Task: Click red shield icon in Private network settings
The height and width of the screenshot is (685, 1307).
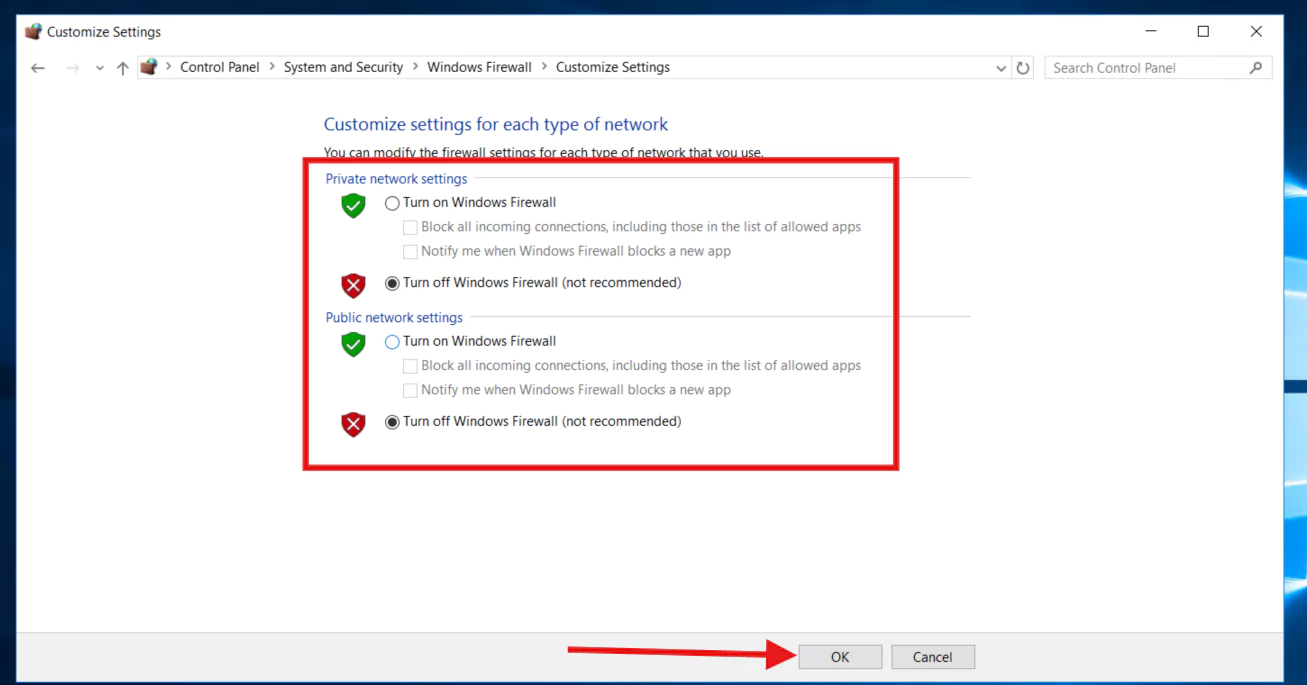Action: pos(353,286)
